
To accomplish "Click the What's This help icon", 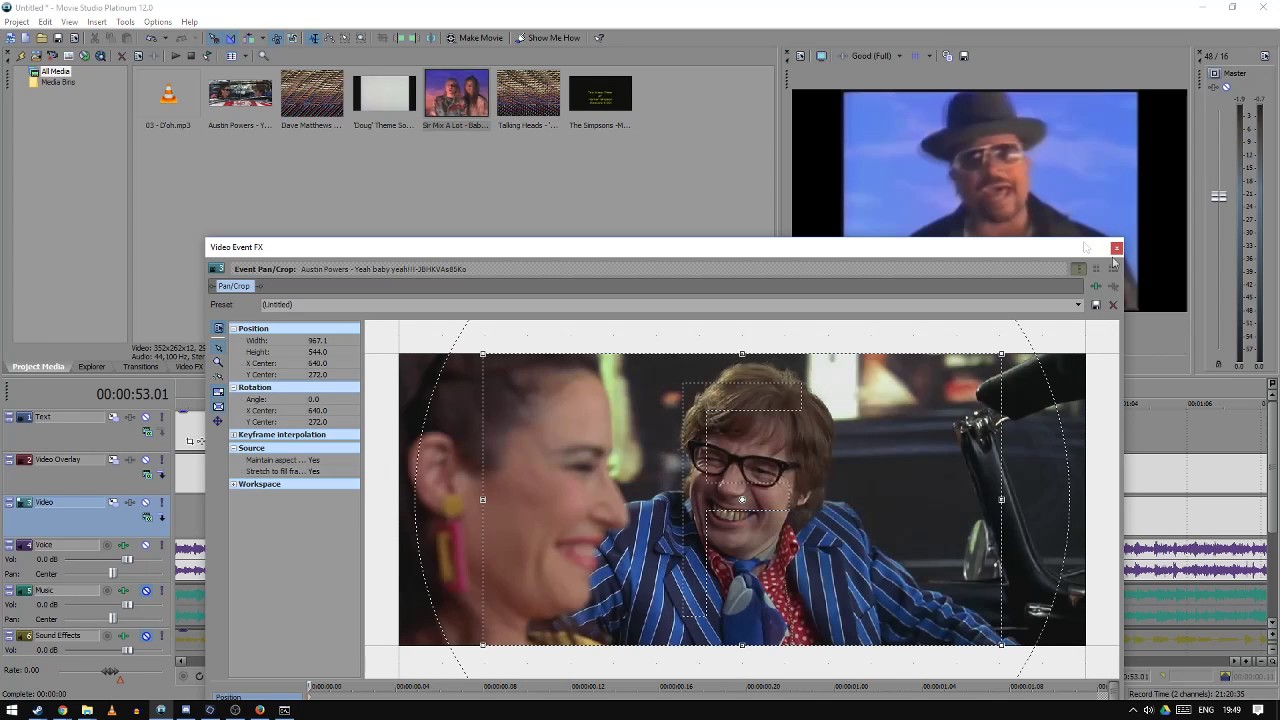I will pyautogui.click(x=599, y=38).
